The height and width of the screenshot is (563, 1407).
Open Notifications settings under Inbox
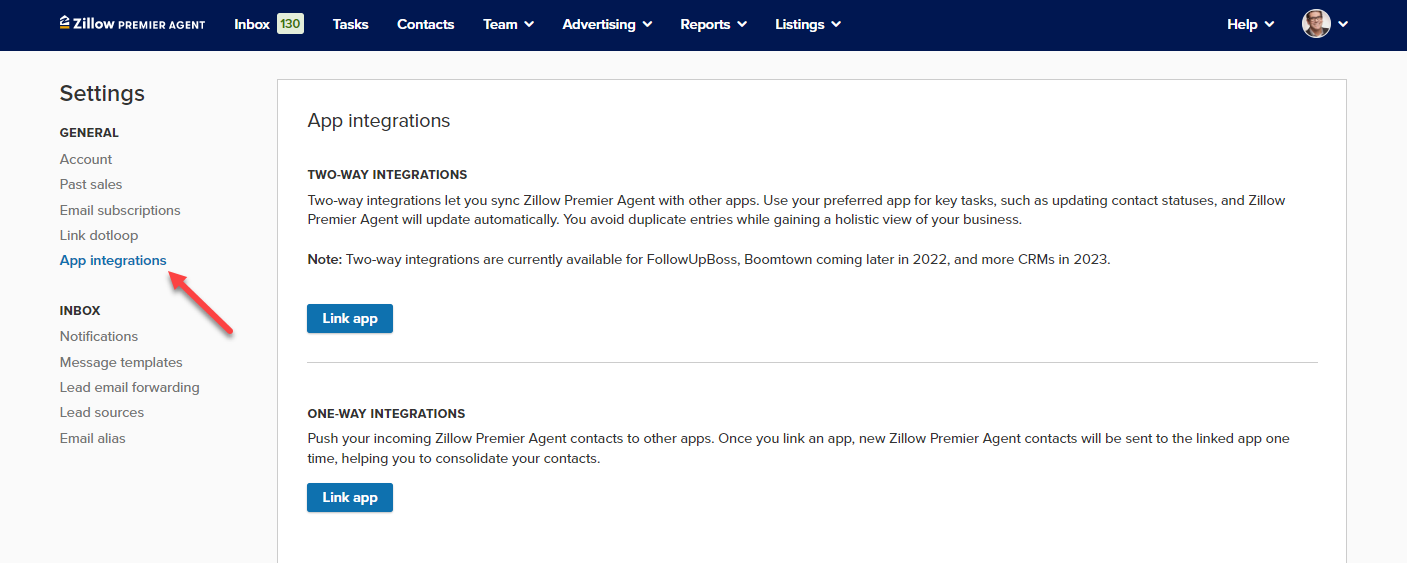99,336
